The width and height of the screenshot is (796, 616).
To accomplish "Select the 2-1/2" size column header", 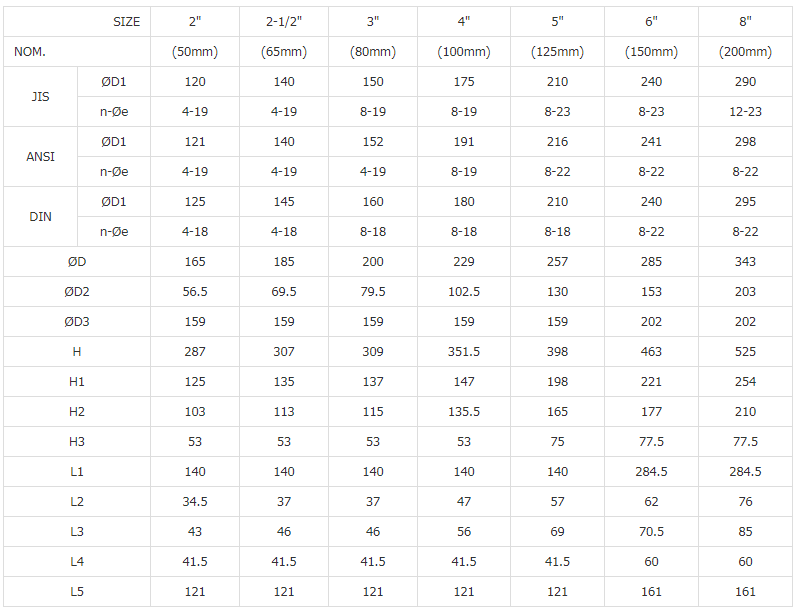I will click(x=284, y=21).
